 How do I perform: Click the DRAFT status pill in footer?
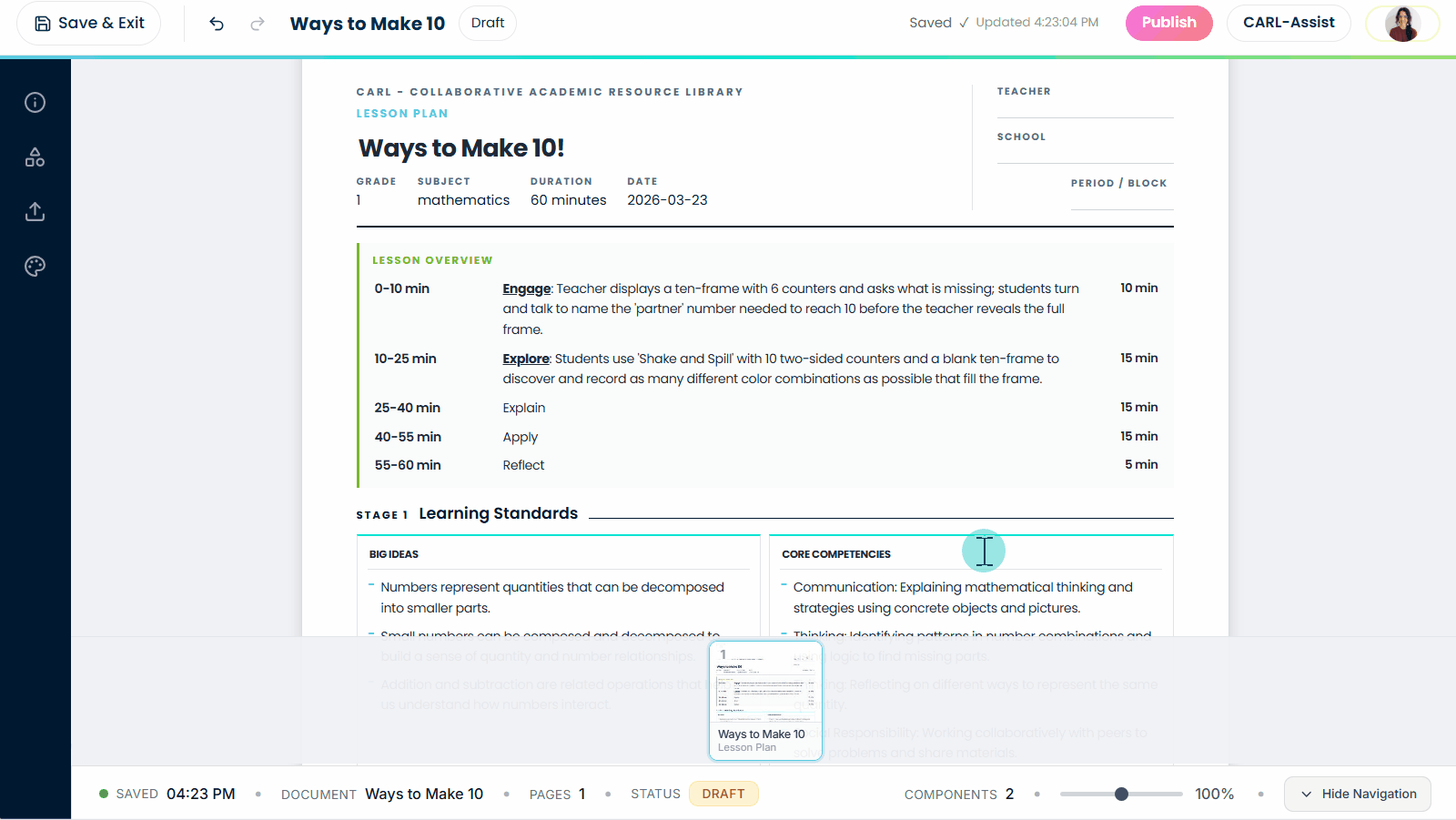pyautogui.click(x=723, y=794)
